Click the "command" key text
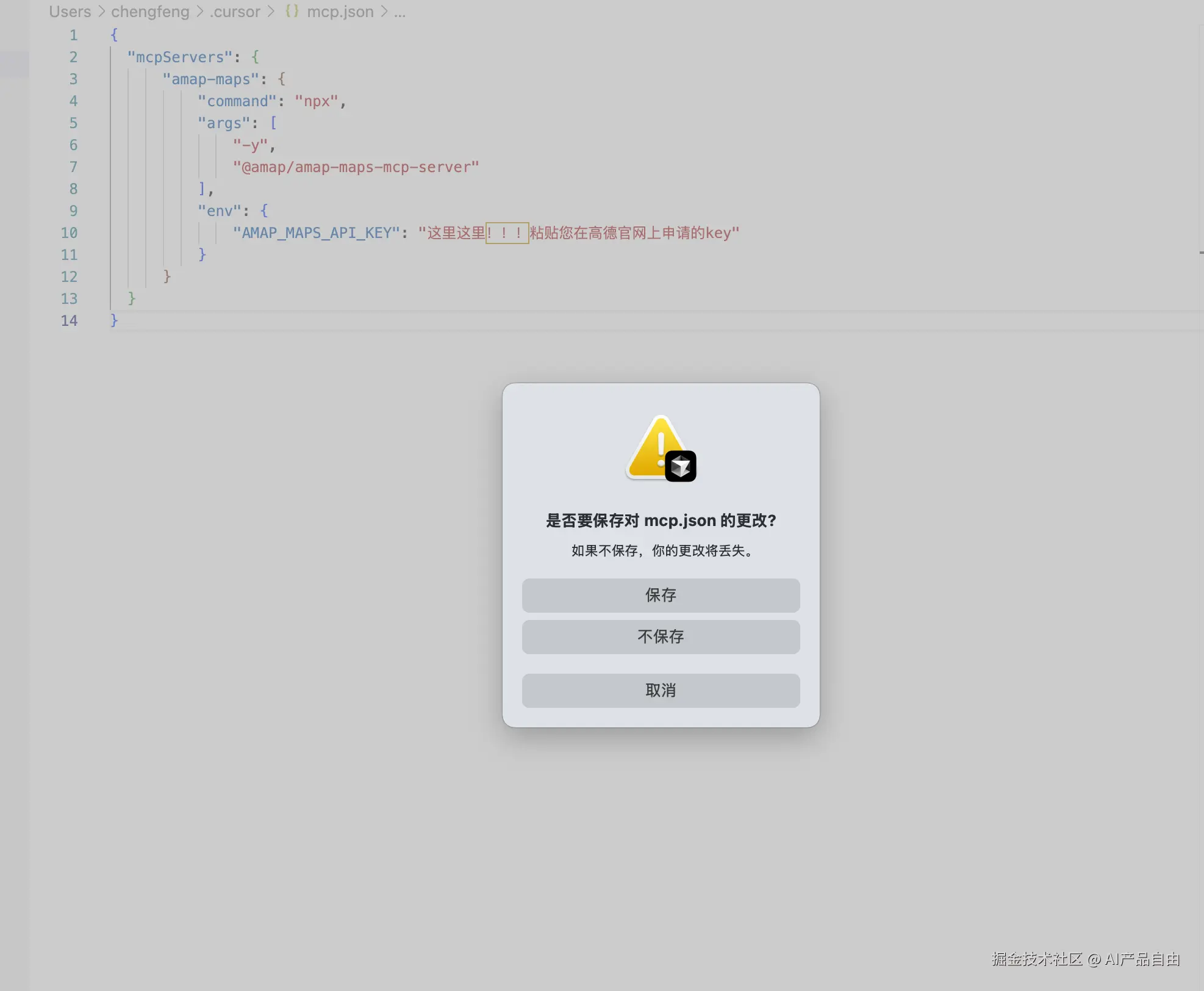The height and width of the screenshot is (991, 1204). tap(237, 101)
